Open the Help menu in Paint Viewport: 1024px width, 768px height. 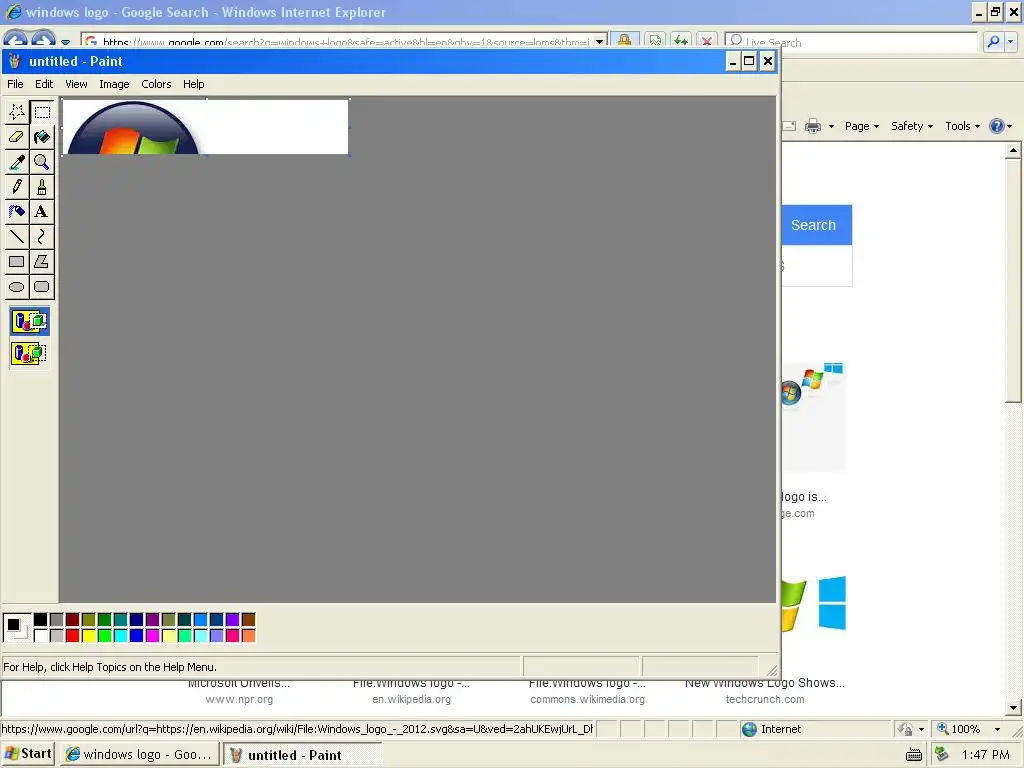tap(193, 84)
